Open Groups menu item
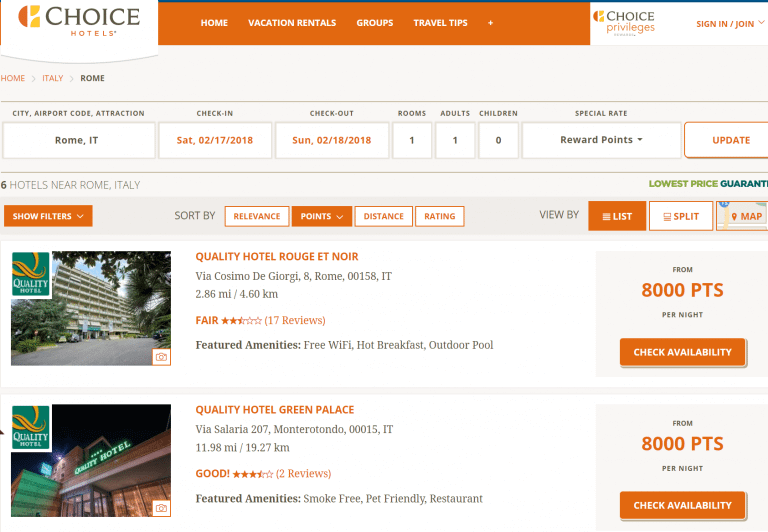 click(375, 23)
